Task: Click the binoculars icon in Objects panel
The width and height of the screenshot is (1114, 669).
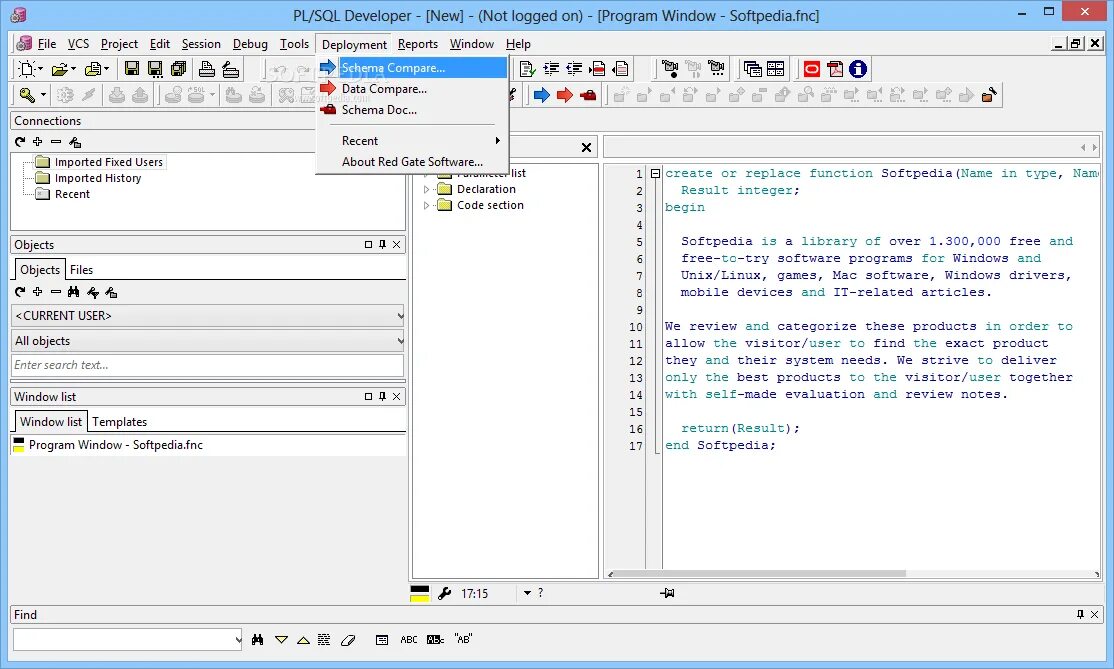Action: [73, 292]
